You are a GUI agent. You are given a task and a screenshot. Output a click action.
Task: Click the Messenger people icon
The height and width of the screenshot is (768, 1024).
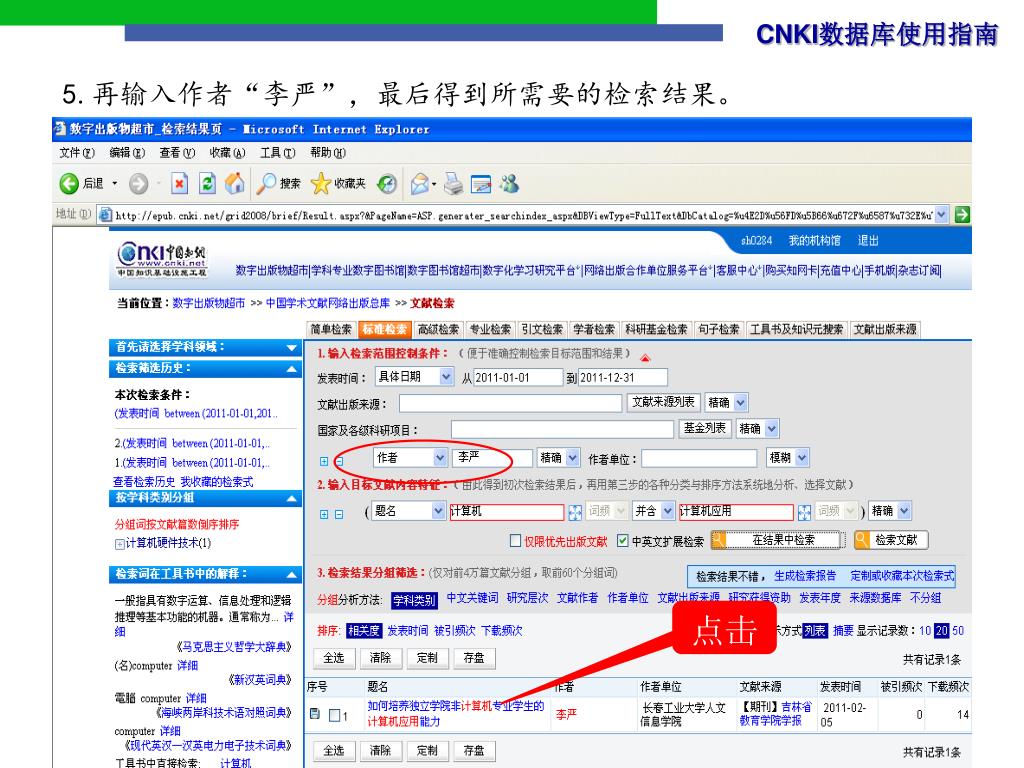(x=509, y=184)
